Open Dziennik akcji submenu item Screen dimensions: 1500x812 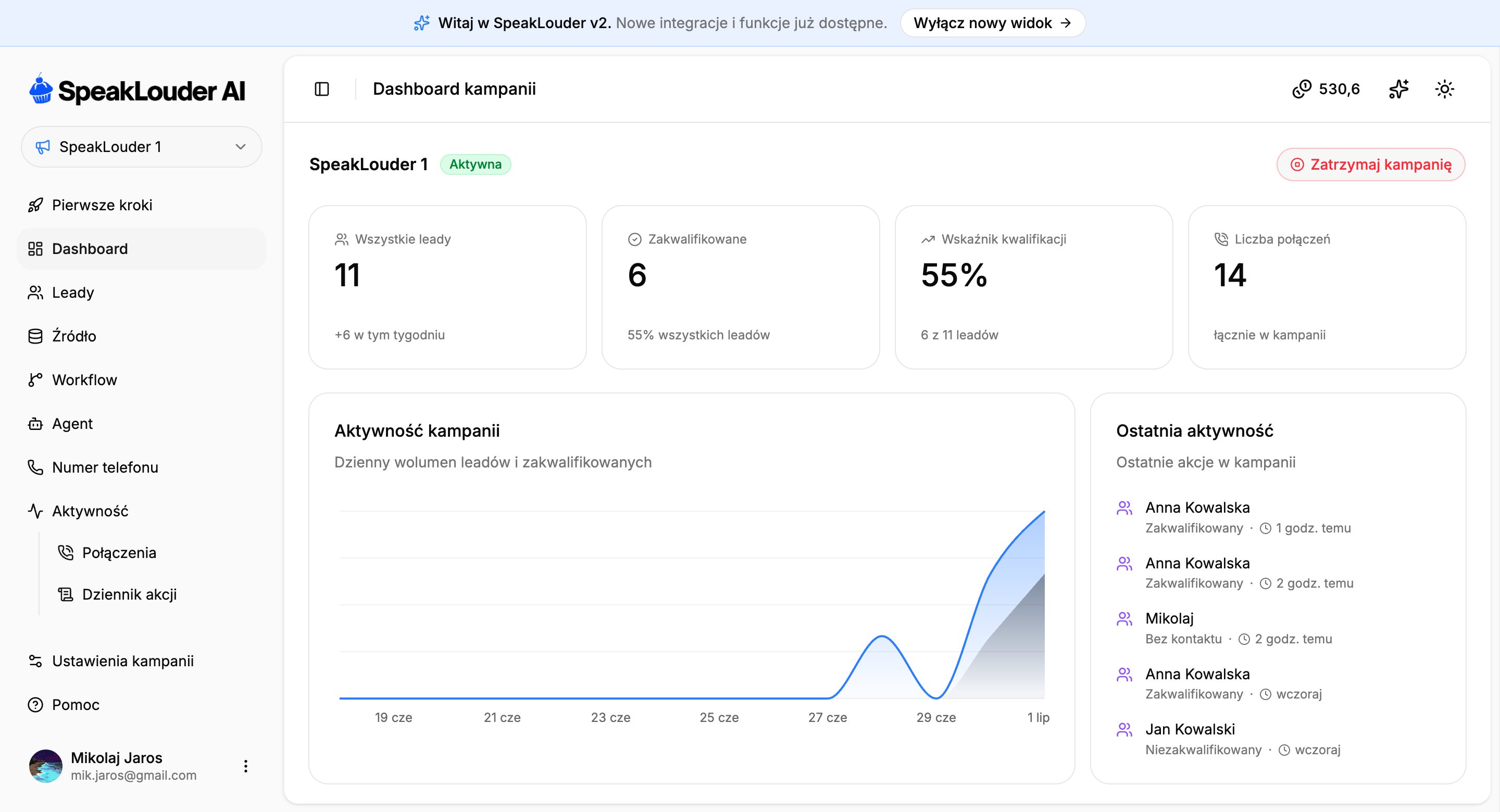157,594
